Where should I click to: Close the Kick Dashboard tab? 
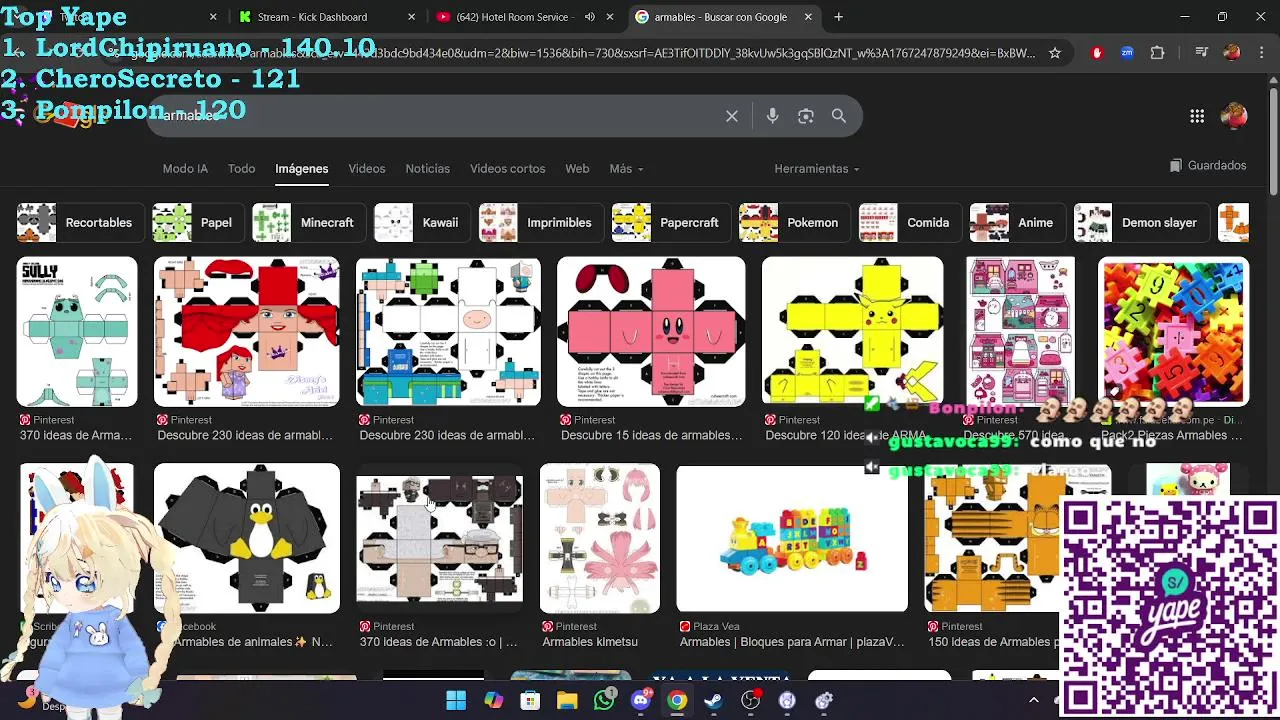click(412, 17)
